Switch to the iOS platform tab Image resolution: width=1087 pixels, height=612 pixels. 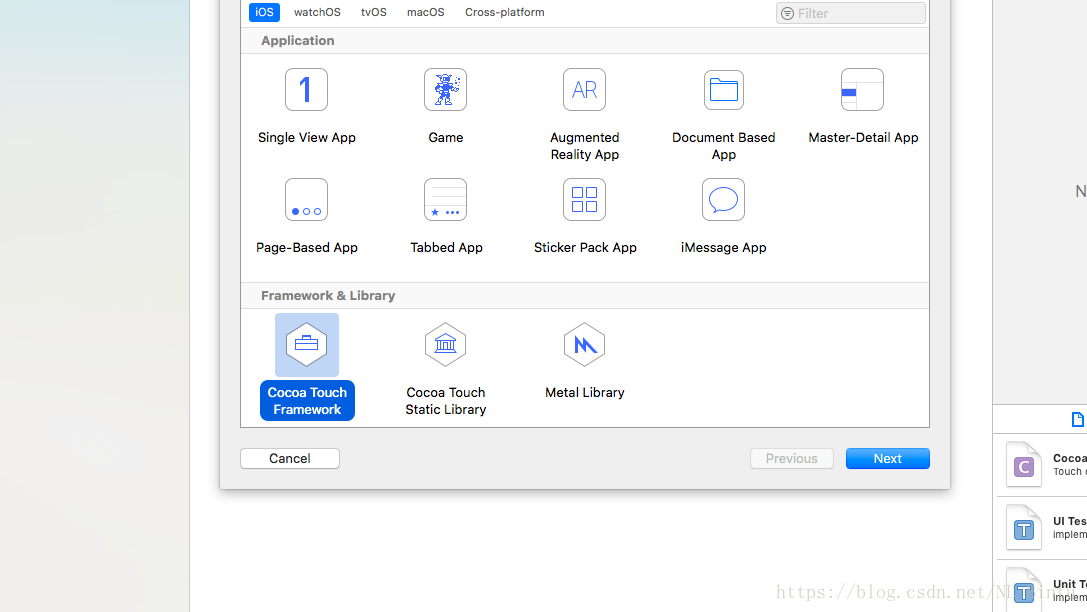(264, 12)
